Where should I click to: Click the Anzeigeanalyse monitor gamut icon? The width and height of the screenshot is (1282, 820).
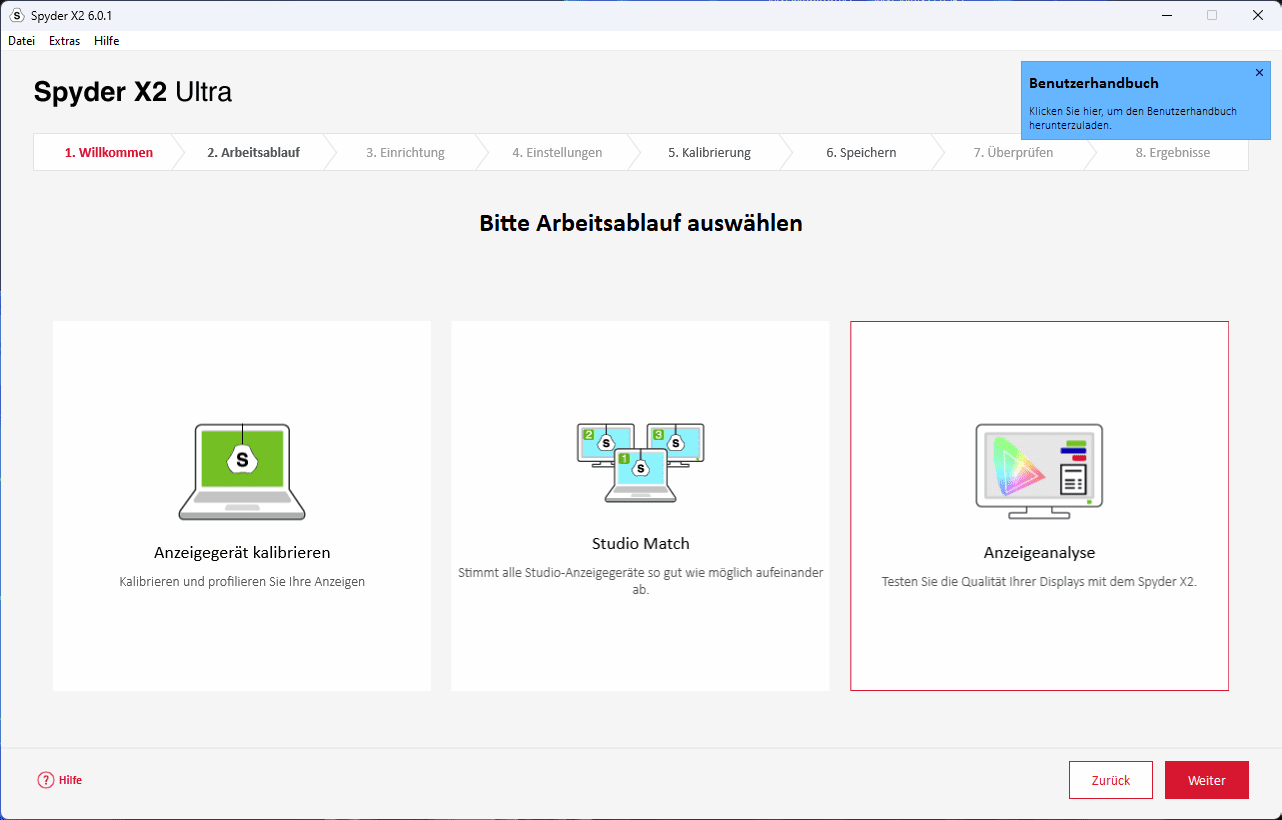pyautogui.click(x=1039, y=471)
